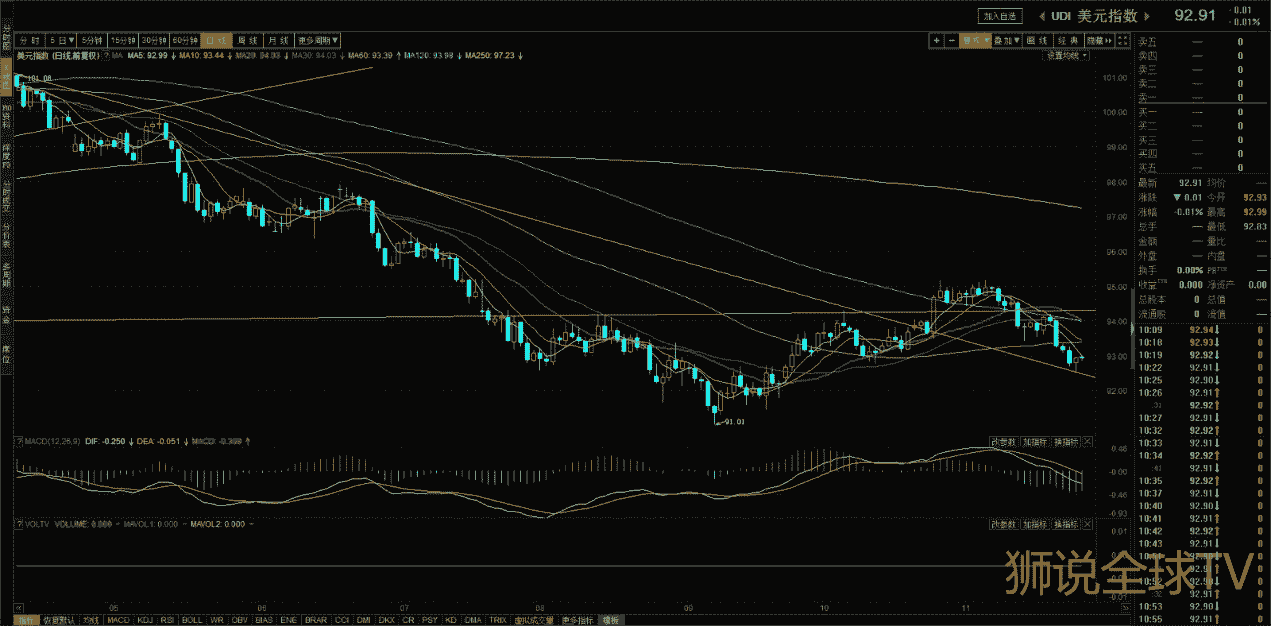The image size is (1271, 626).
Task: Select the 60分钟 period tab
Action: tap(185, 40)
